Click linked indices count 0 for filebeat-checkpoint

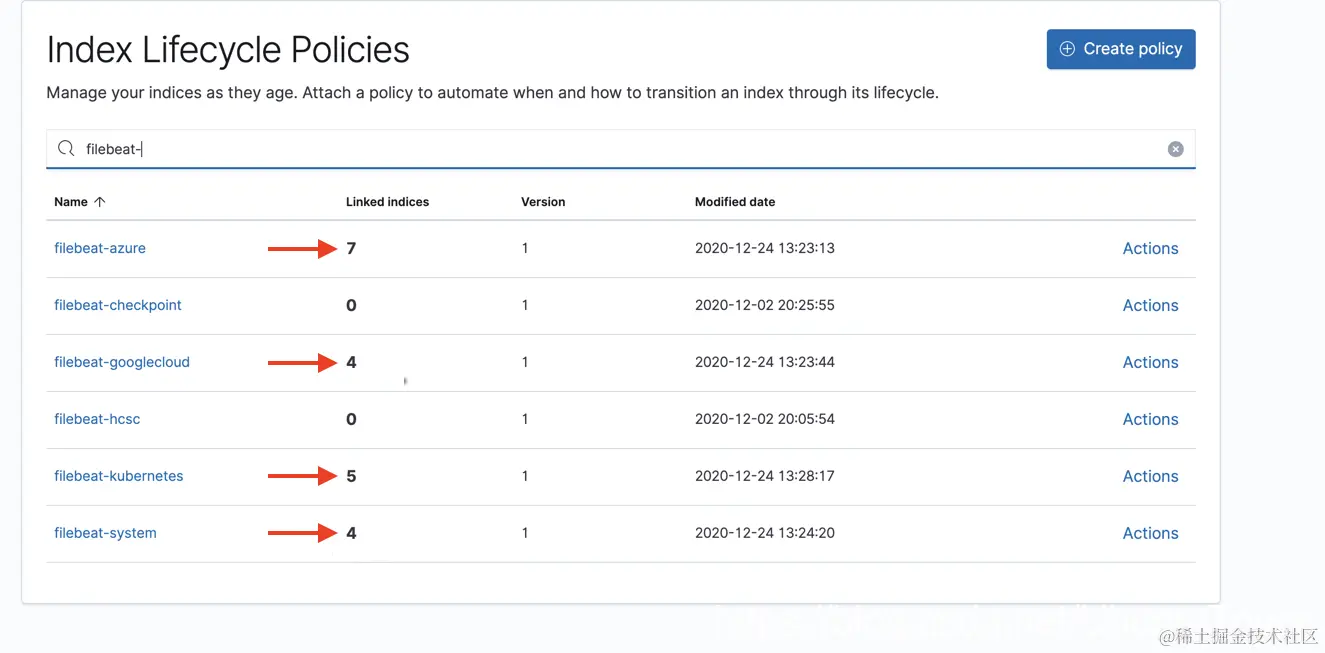pos(351,306)
